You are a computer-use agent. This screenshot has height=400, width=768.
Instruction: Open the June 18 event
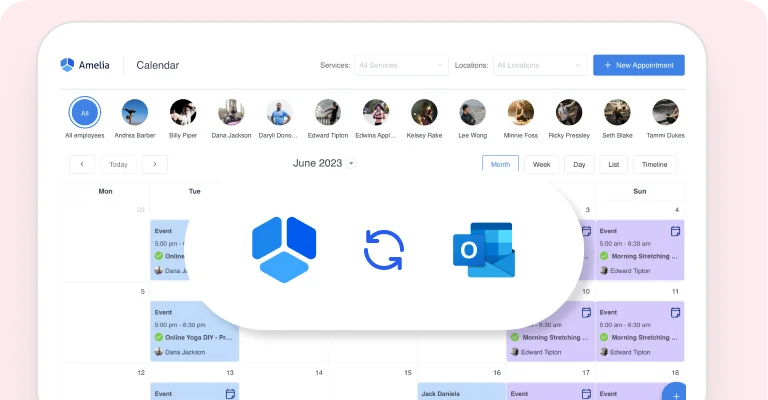pos(640,392)
